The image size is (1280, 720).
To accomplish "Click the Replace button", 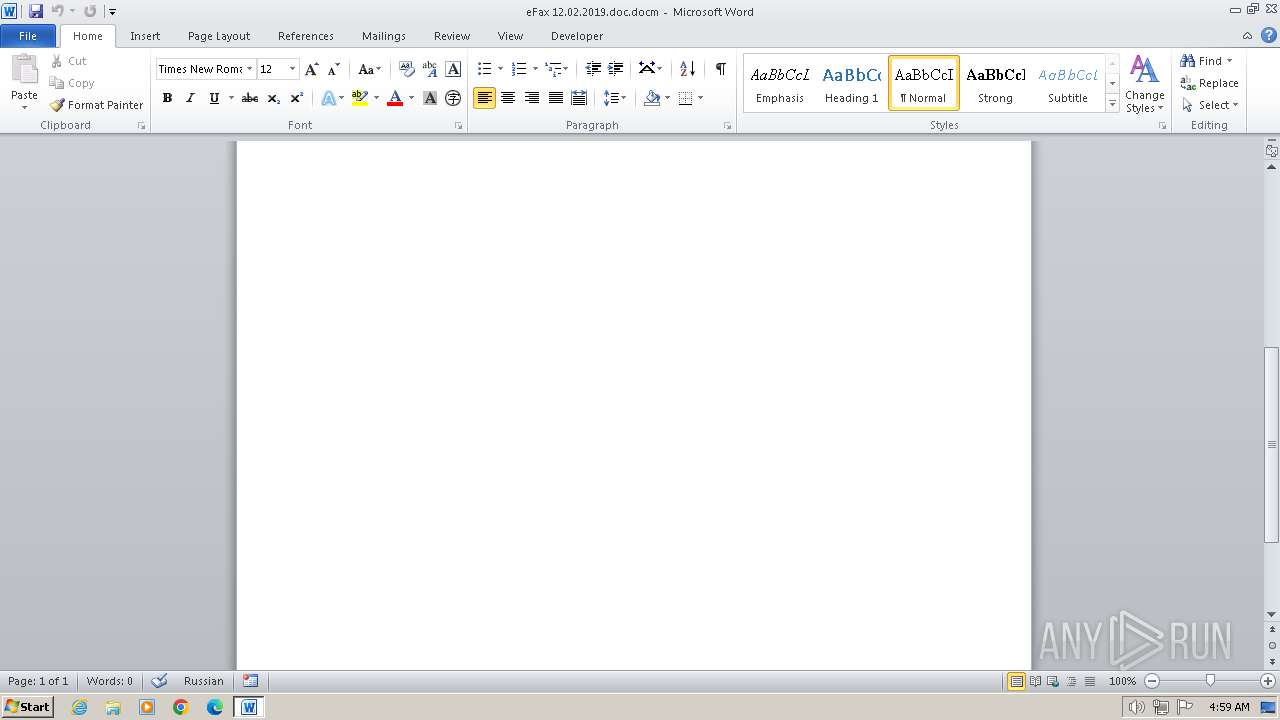I will [1210, 83].
